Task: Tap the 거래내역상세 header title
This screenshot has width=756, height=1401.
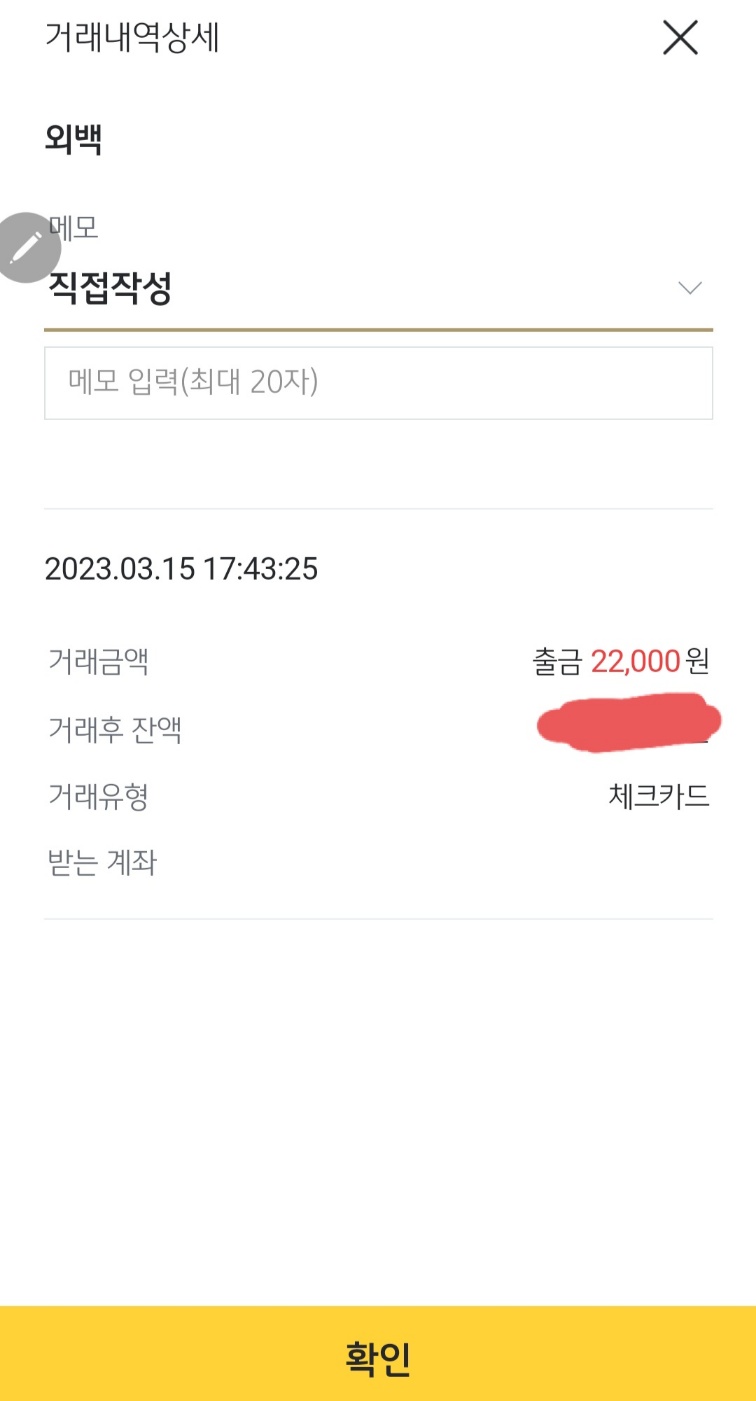Action: click(132, 38)
